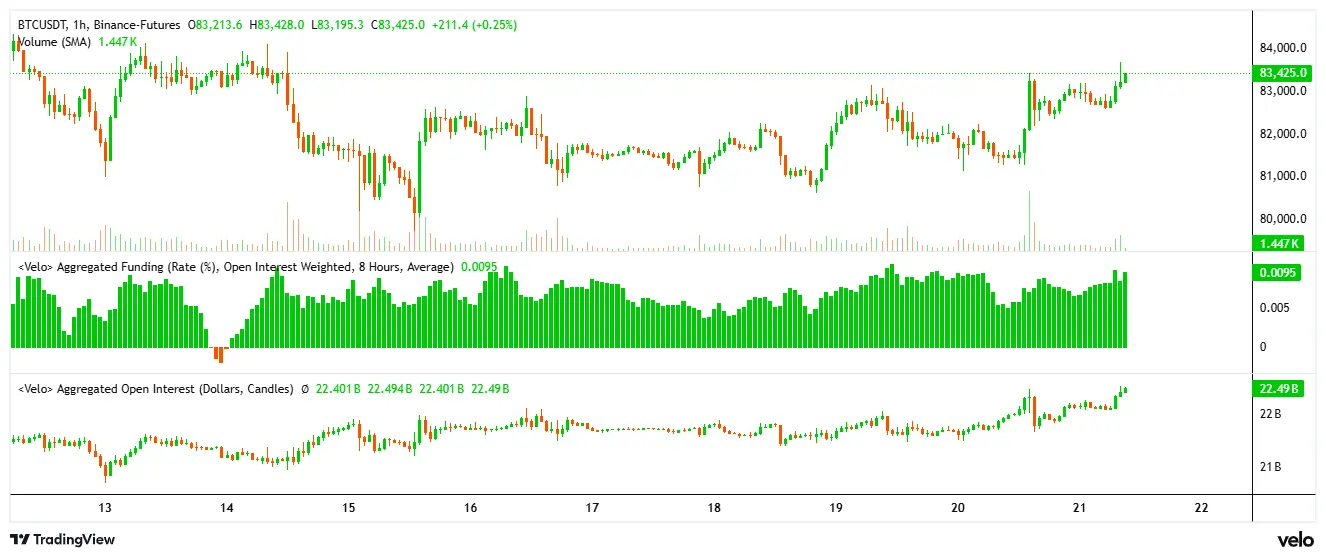Click the 83,000.0 price axis tick
The width and height of the screenshot is (1326, 557).
1283,91
